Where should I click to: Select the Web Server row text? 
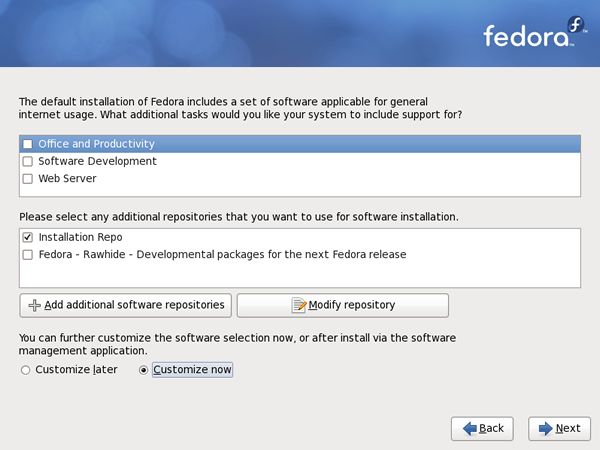pyautogui.click(x=67, y=179)
